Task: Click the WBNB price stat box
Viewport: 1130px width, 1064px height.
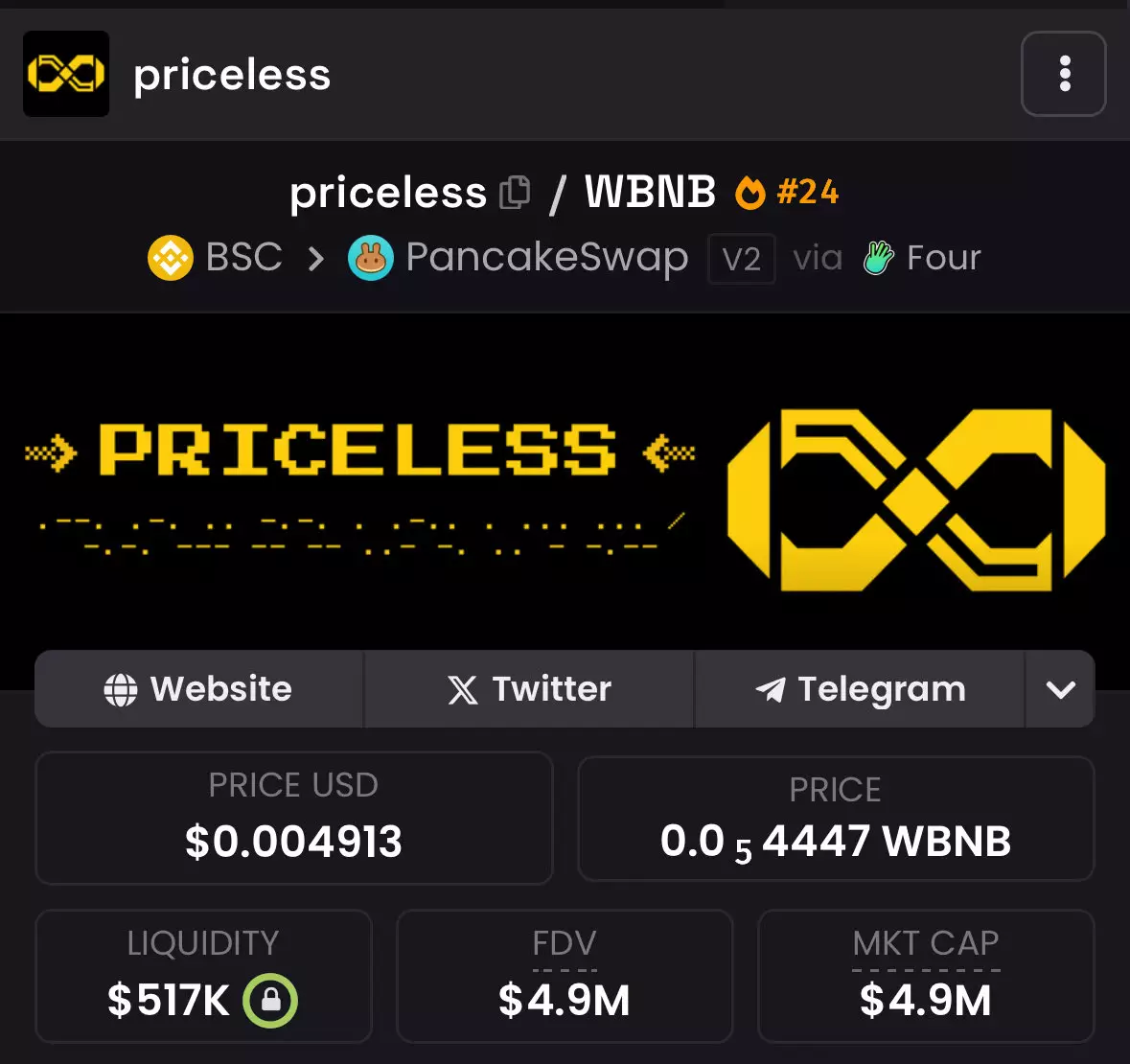Action: (835, 820)
